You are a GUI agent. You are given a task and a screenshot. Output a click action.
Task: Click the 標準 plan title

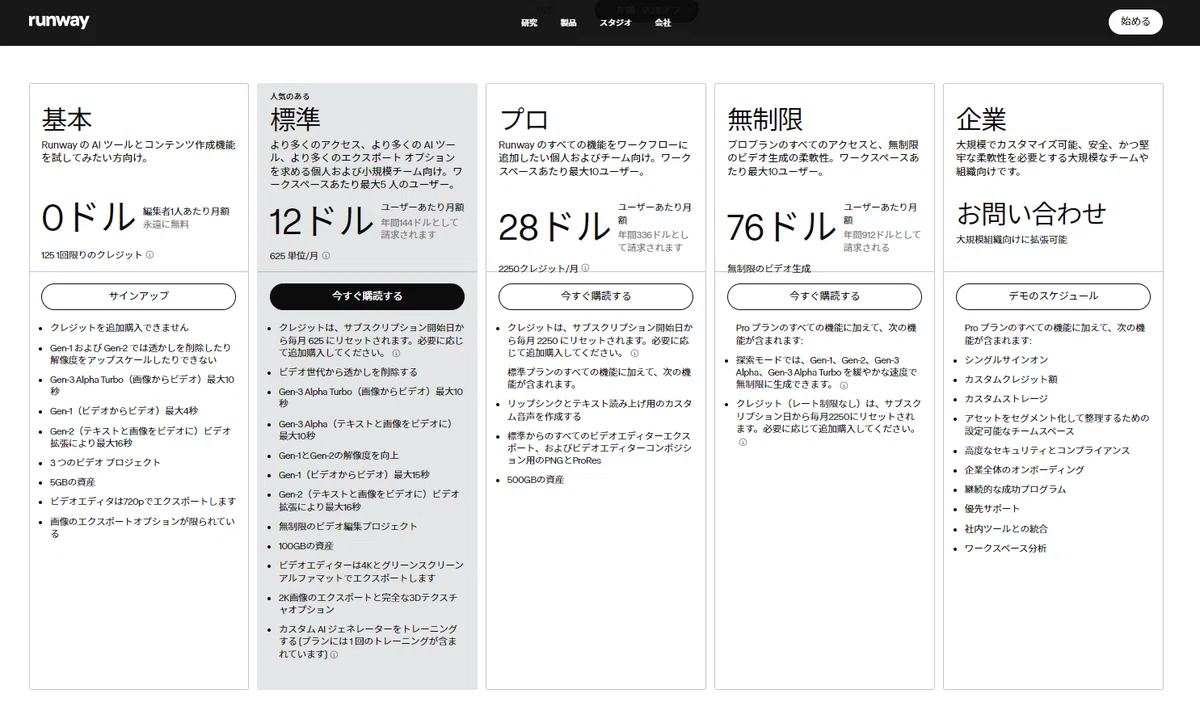[x=295, y=119]
